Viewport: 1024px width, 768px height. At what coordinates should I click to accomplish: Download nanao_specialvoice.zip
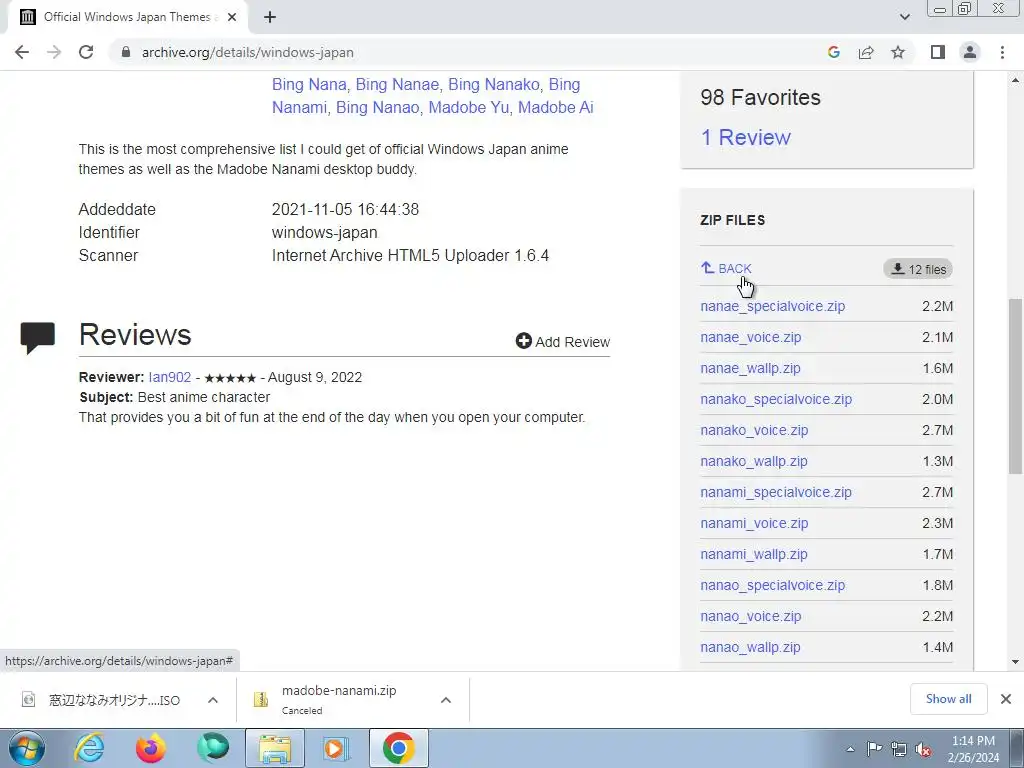click(773, 585)
